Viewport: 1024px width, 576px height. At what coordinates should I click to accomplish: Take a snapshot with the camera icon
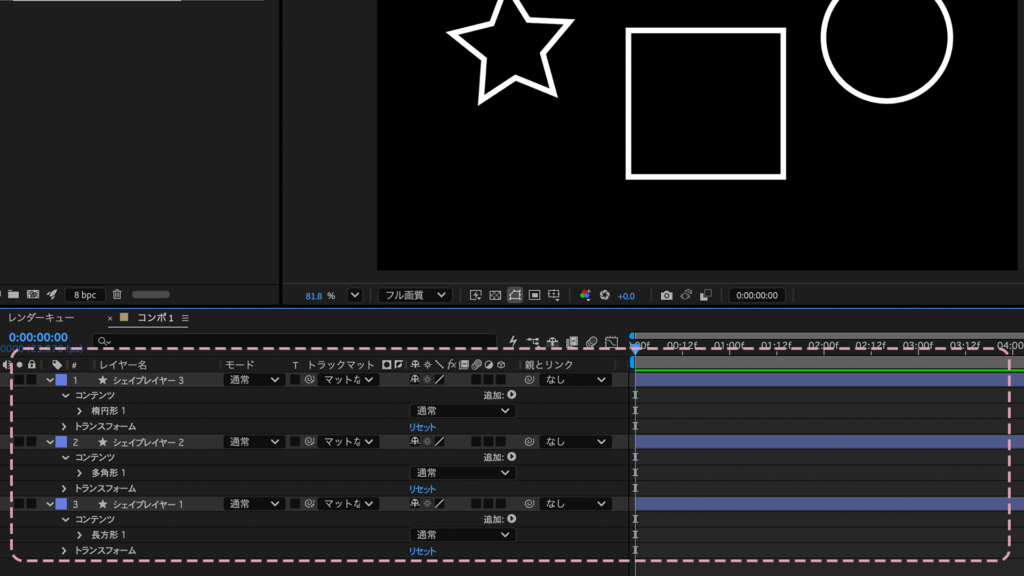666,295
